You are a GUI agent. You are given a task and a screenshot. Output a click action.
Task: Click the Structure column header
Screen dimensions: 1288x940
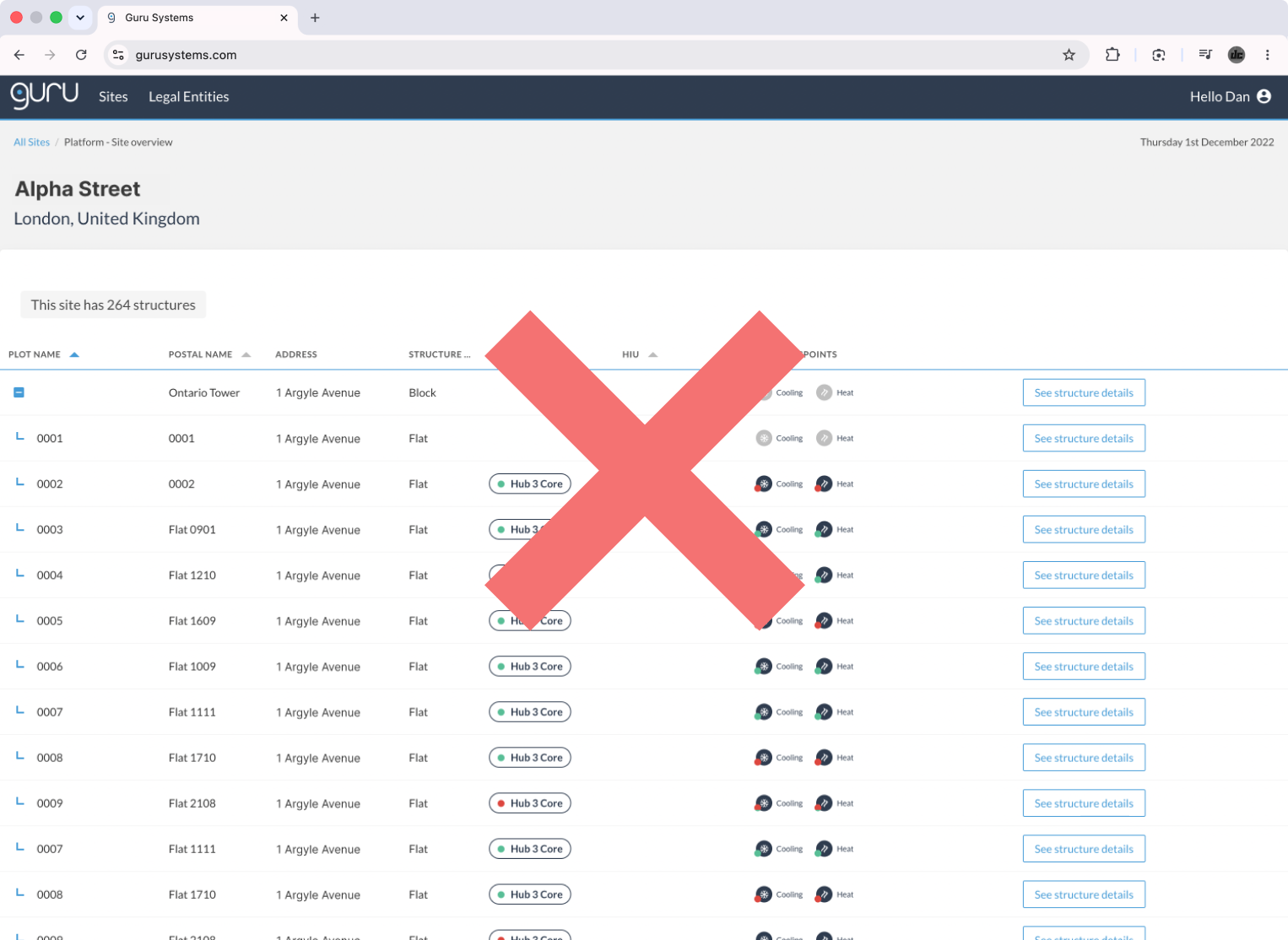(439, 354)
